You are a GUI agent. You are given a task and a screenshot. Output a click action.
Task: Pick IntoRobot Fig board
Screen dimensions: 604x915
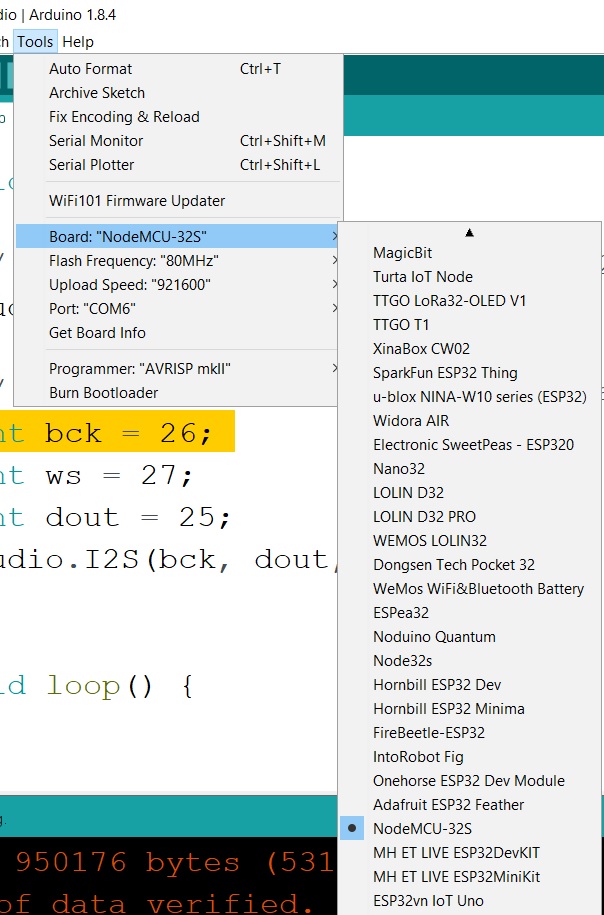click(469, 757)
